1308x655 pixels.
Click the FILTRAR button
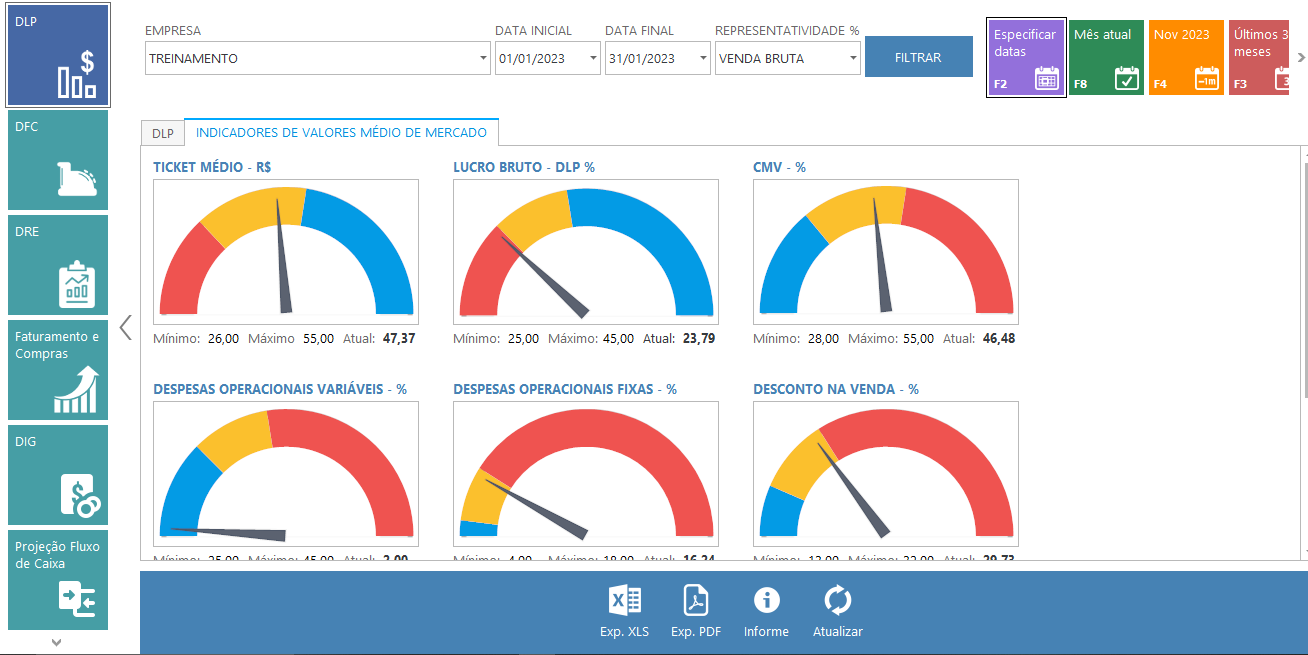click(x=918, y=57)
